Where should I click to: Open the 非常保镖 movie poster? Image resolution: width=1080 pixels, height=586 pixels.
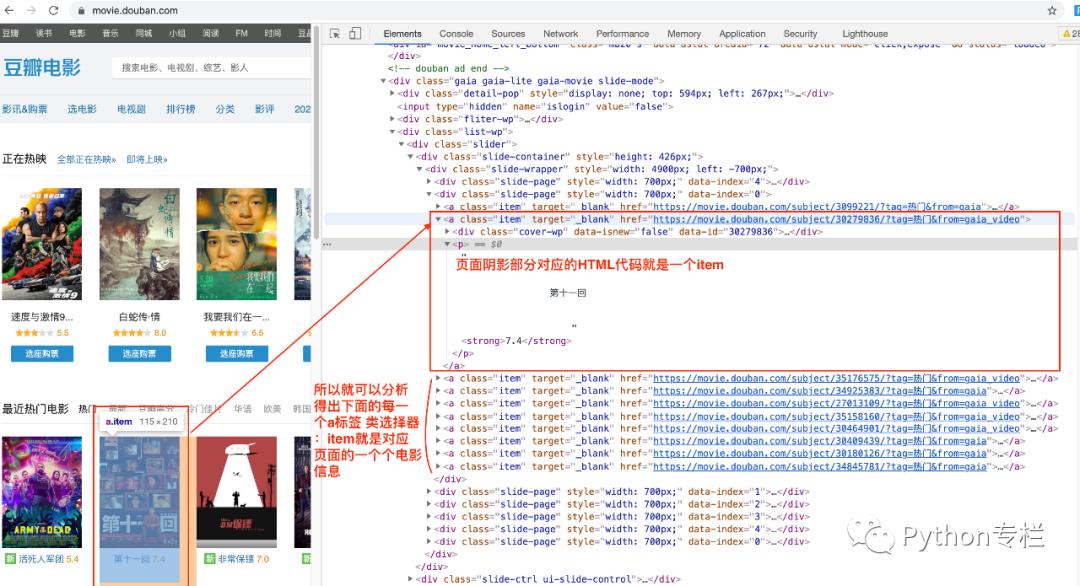coord(236,492)
